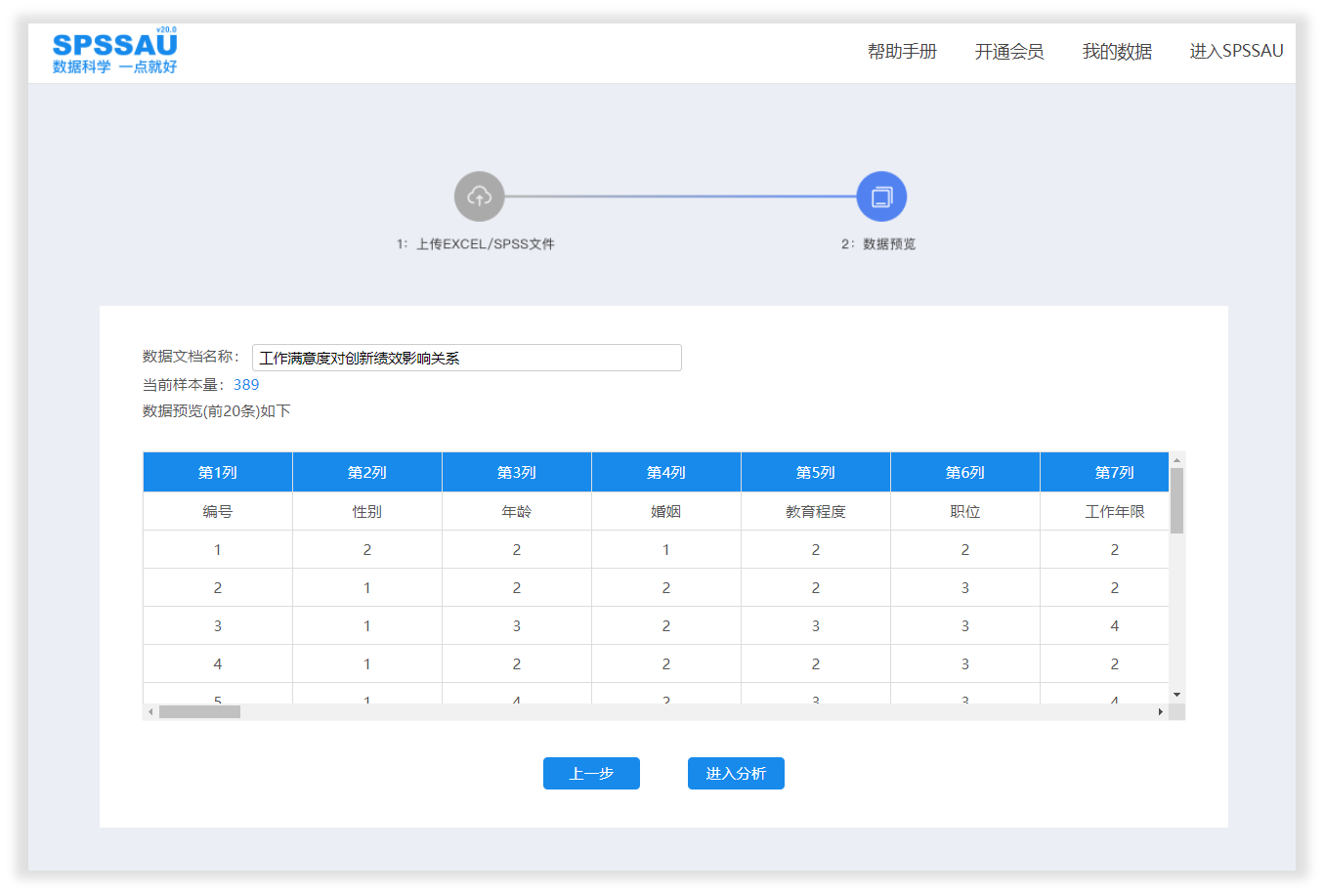Select the 性别 variable name cell
The width and height of the screenshot is (1324, 896).
pyautogui.click(x=366, y=510)
